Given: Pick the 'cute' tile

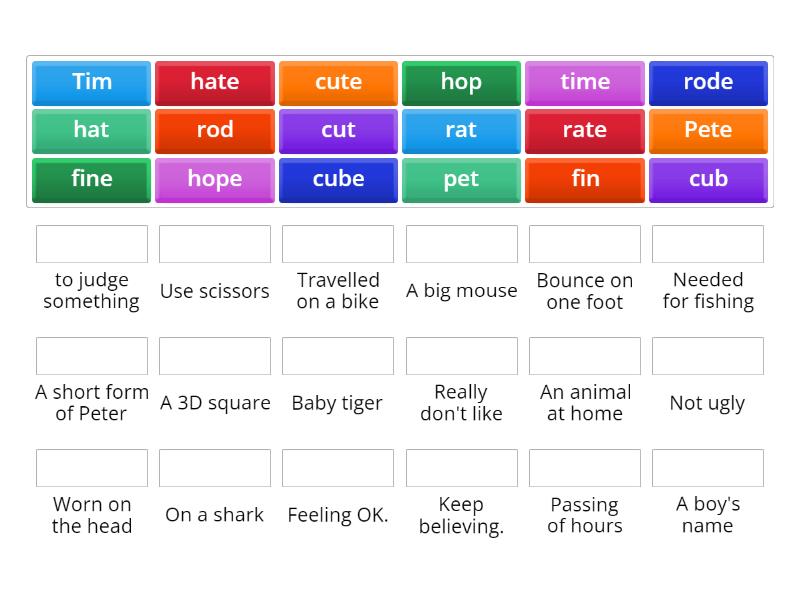Looking at the screenshot, I should pos(338,82).
